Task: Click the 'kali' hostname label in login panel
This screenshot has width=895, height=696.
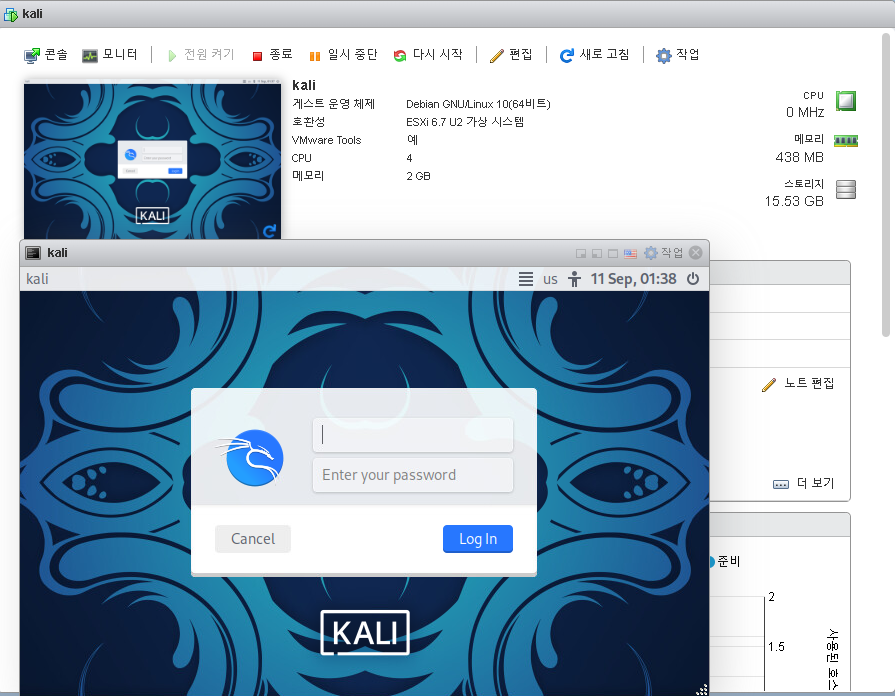Action: tap(37, 279)
